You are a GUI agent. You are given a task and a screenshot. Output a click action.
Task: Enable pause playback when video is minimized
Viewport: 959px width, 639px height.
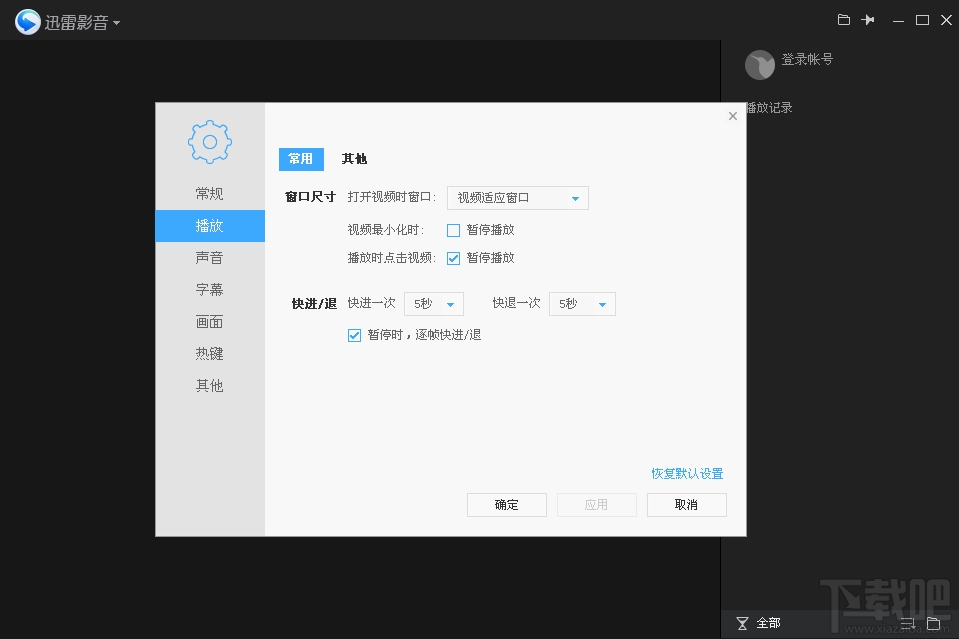point(453,229)
